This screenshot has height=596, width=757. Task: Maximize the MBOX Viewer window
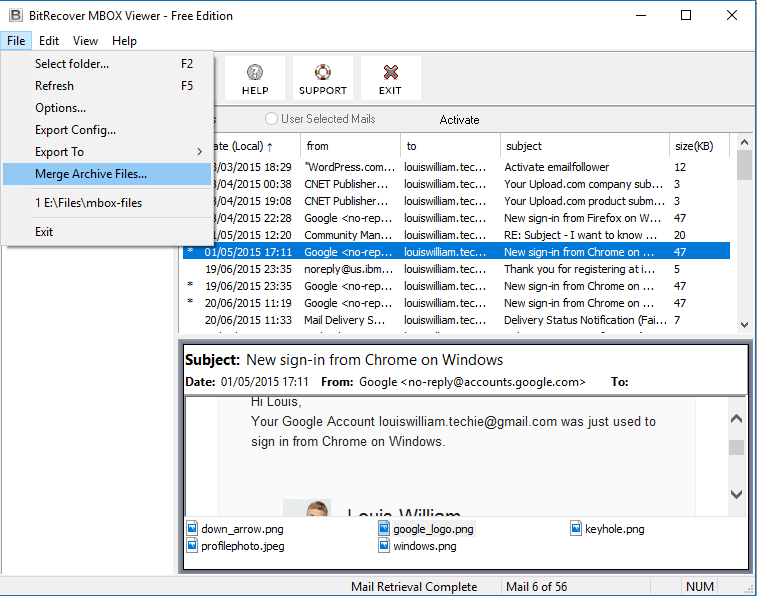coord(686,15)
